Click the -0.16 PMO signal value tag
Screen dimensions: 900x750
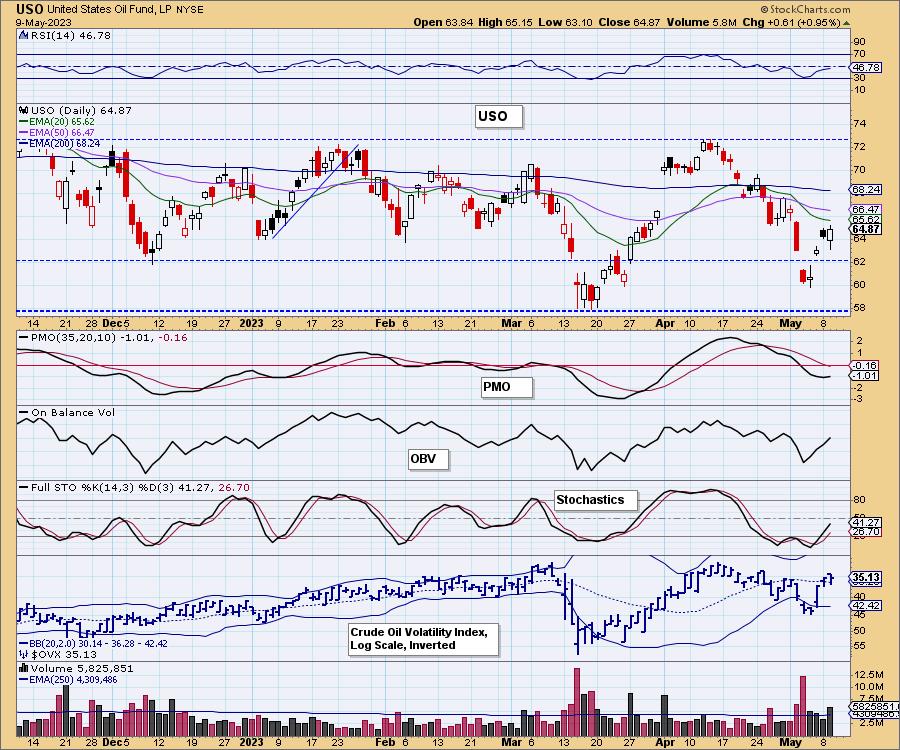pos(865,366)
